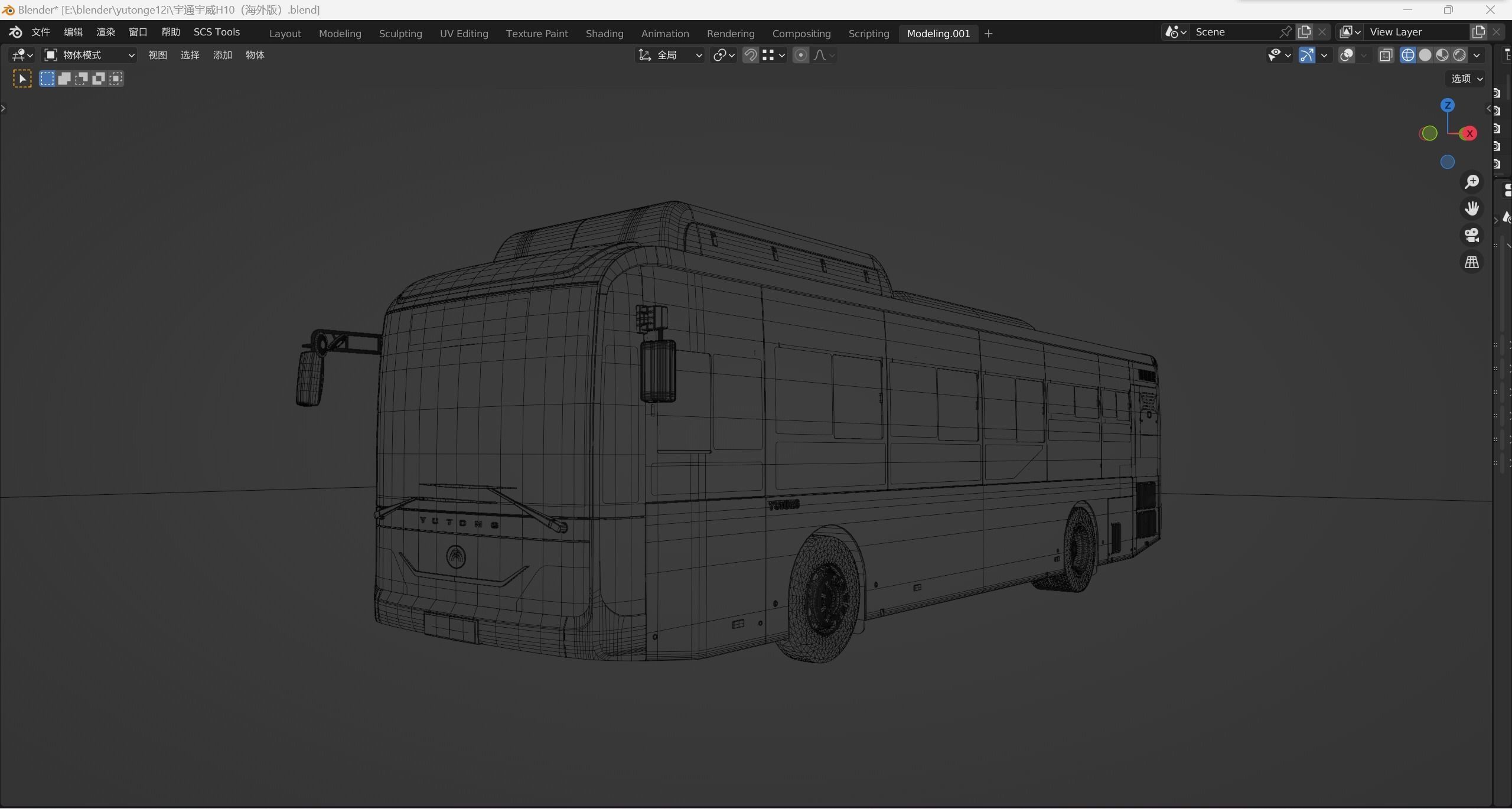This screenshot has height=809, width=1512.
Task: Click the 添加 add menu button
Action: (x=222, y=55)
